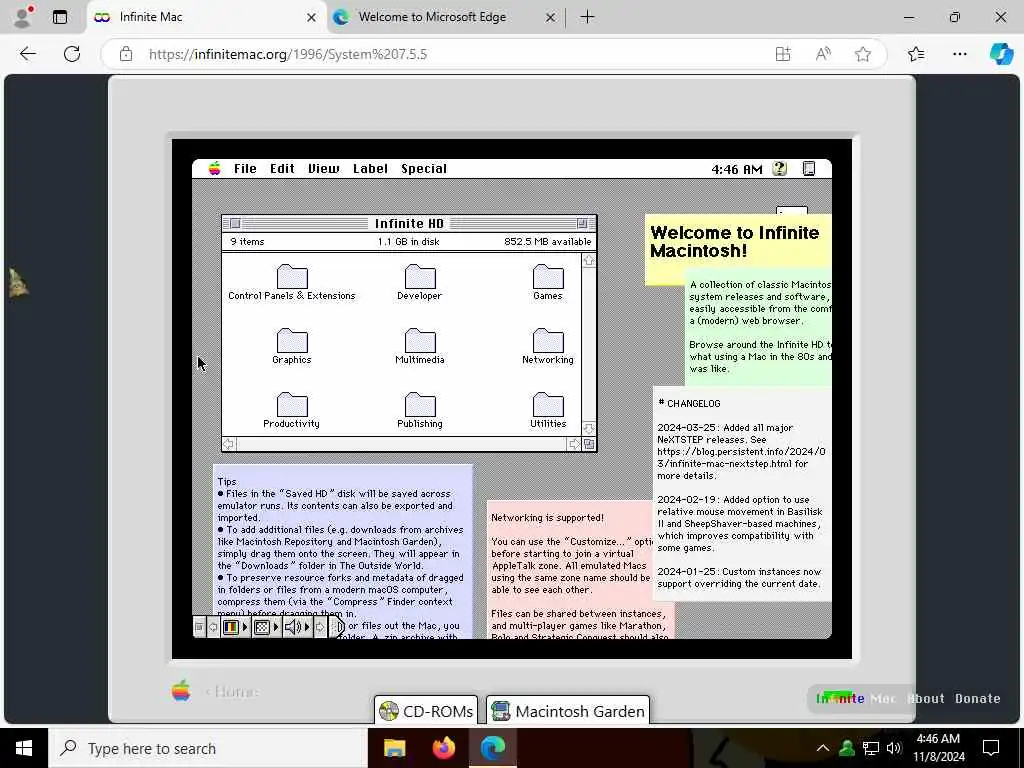Open the Help balloon menu icon

[x=779, y=168]
